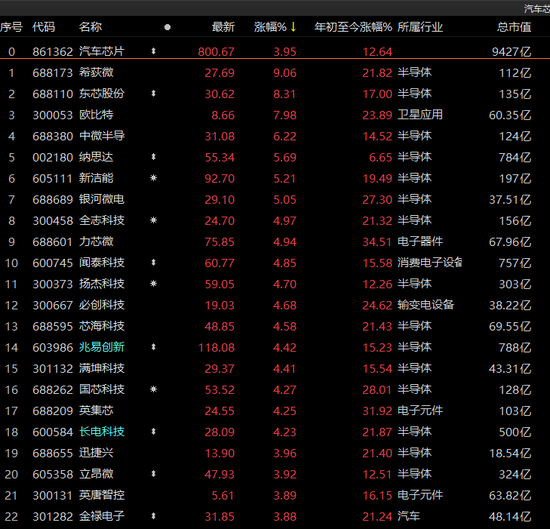Click stock code 300458
This screenshot has height=529, width=550.
53,221
